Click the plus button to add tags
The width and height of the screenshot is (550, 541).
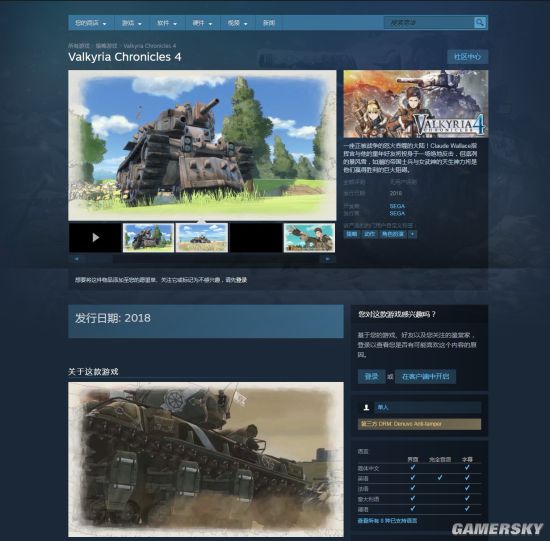[x=412, y=234]
